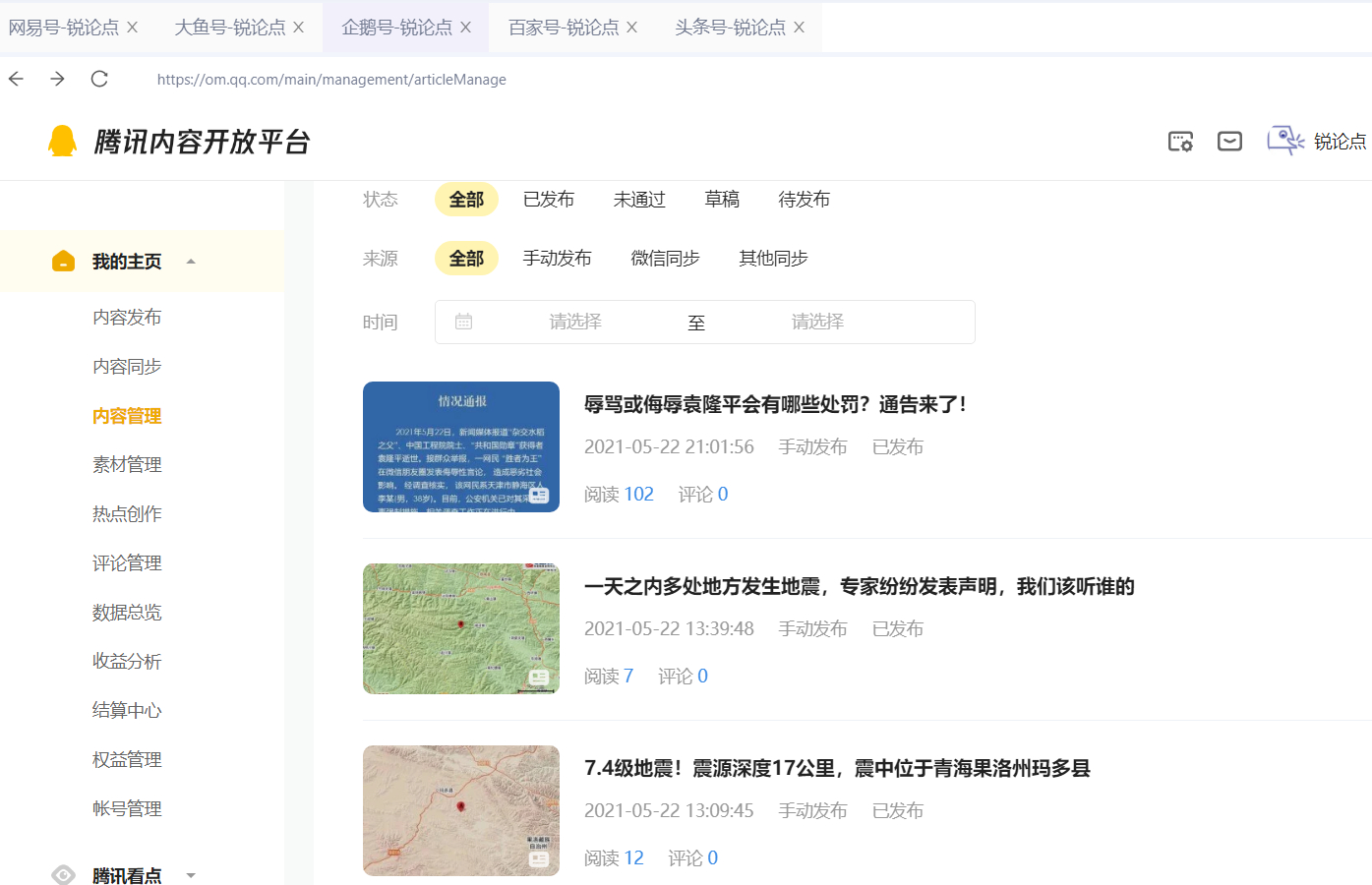Open the start date 请选择 picker
The height and width of the screenshot is (885, 1372).
coord(575,322)
